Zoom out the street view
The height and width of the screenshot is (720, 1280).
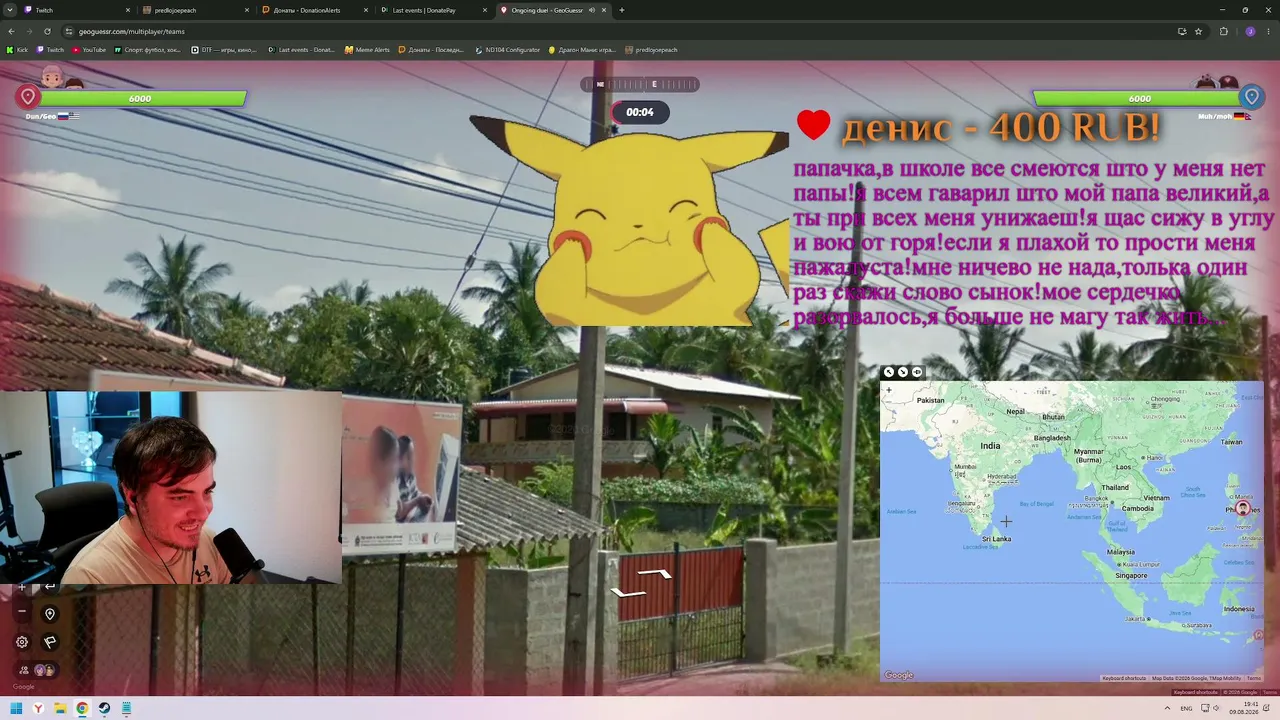pos(22,611)
